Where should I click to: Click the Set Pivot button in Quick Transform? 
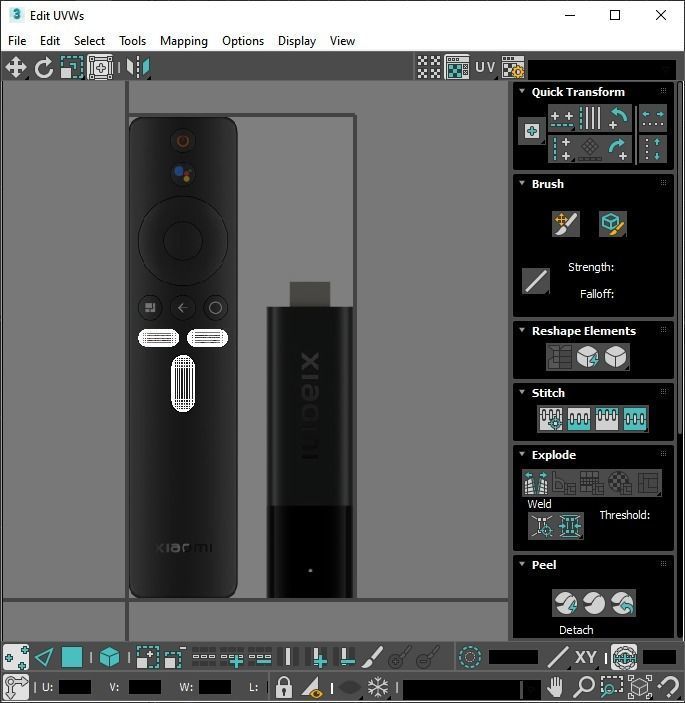[x=532, y=131]
